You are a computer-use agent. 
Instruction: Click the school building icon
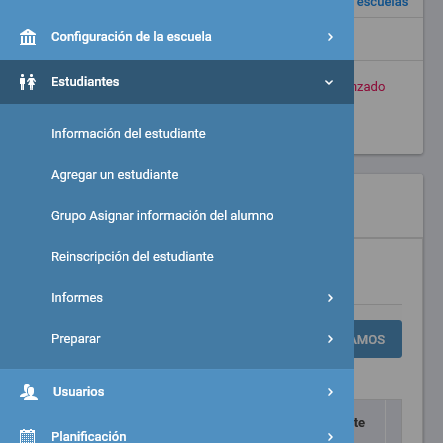click(x=28, y=37)
